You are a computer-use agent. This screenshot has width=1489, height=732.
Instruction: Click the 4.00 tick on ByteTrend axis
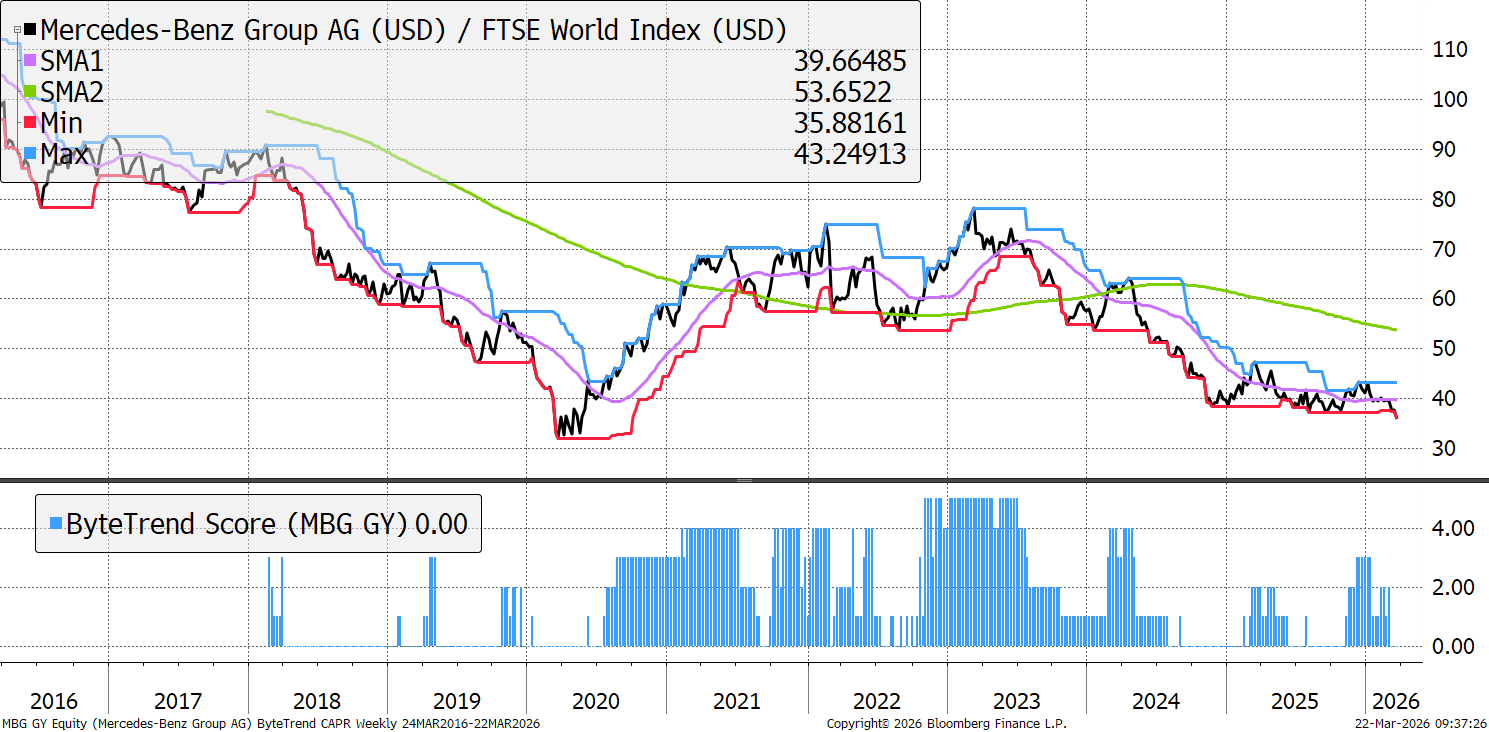point(1448,527)
